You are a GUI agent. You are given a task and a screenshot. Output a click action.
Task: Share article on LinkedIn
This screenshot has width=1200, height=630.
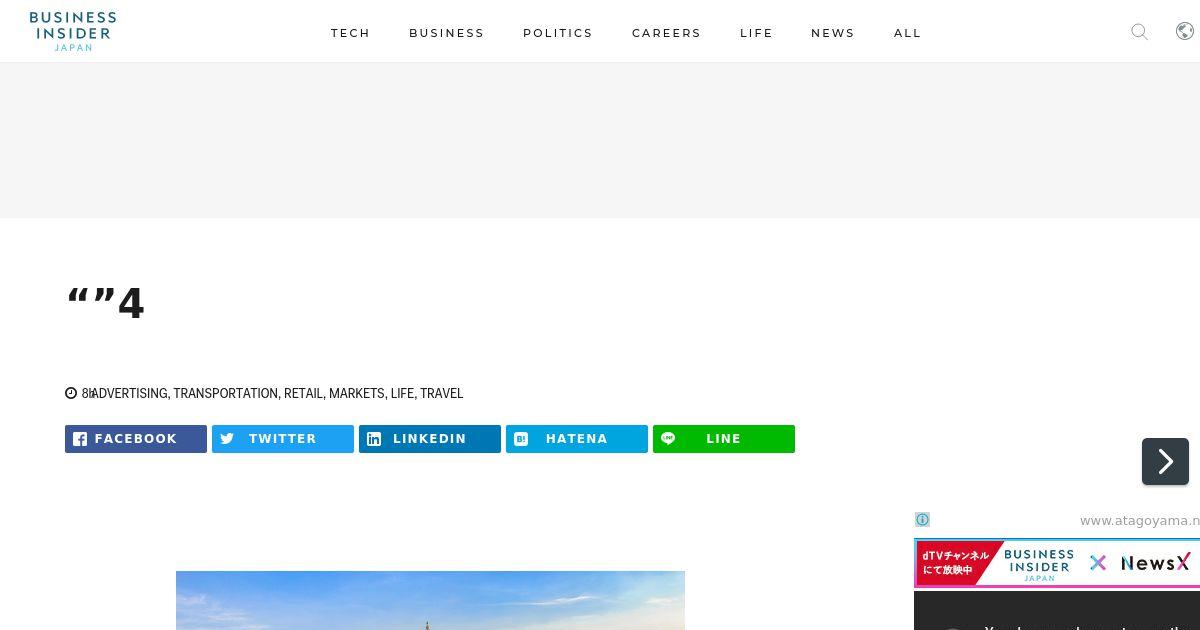point(430,439)
